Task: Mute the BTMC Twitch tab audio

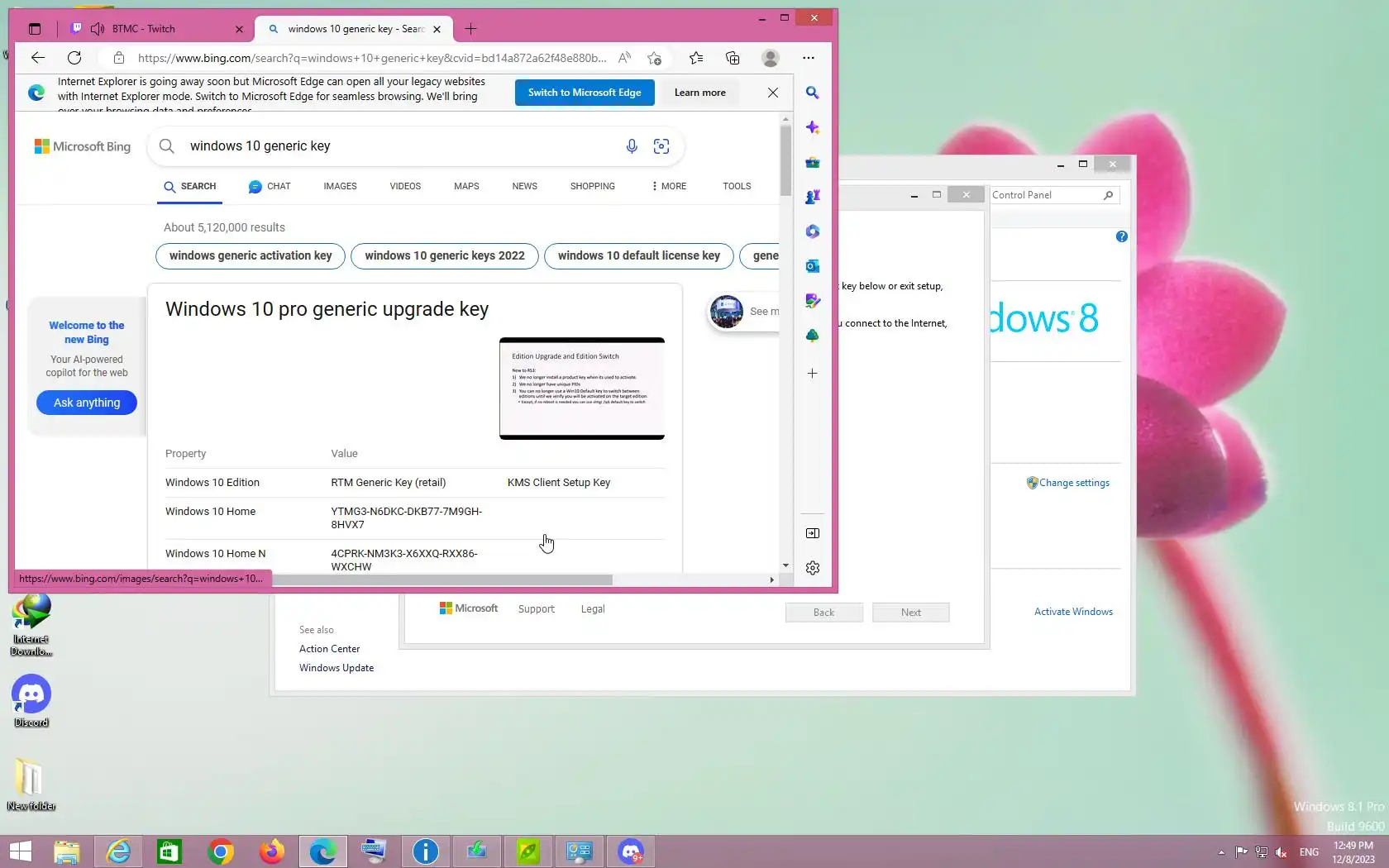Action: click(98, 29)
